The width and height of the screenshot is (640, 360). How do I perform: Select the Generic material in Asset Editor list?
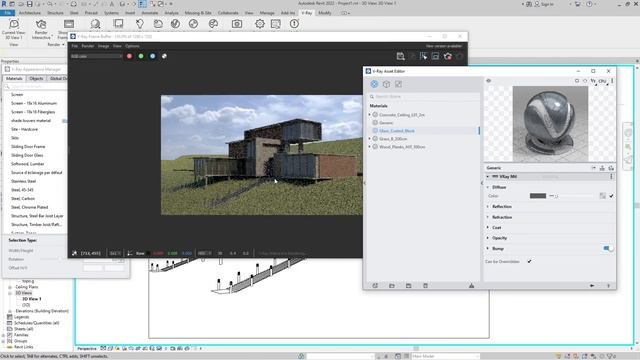click(386, 123)
